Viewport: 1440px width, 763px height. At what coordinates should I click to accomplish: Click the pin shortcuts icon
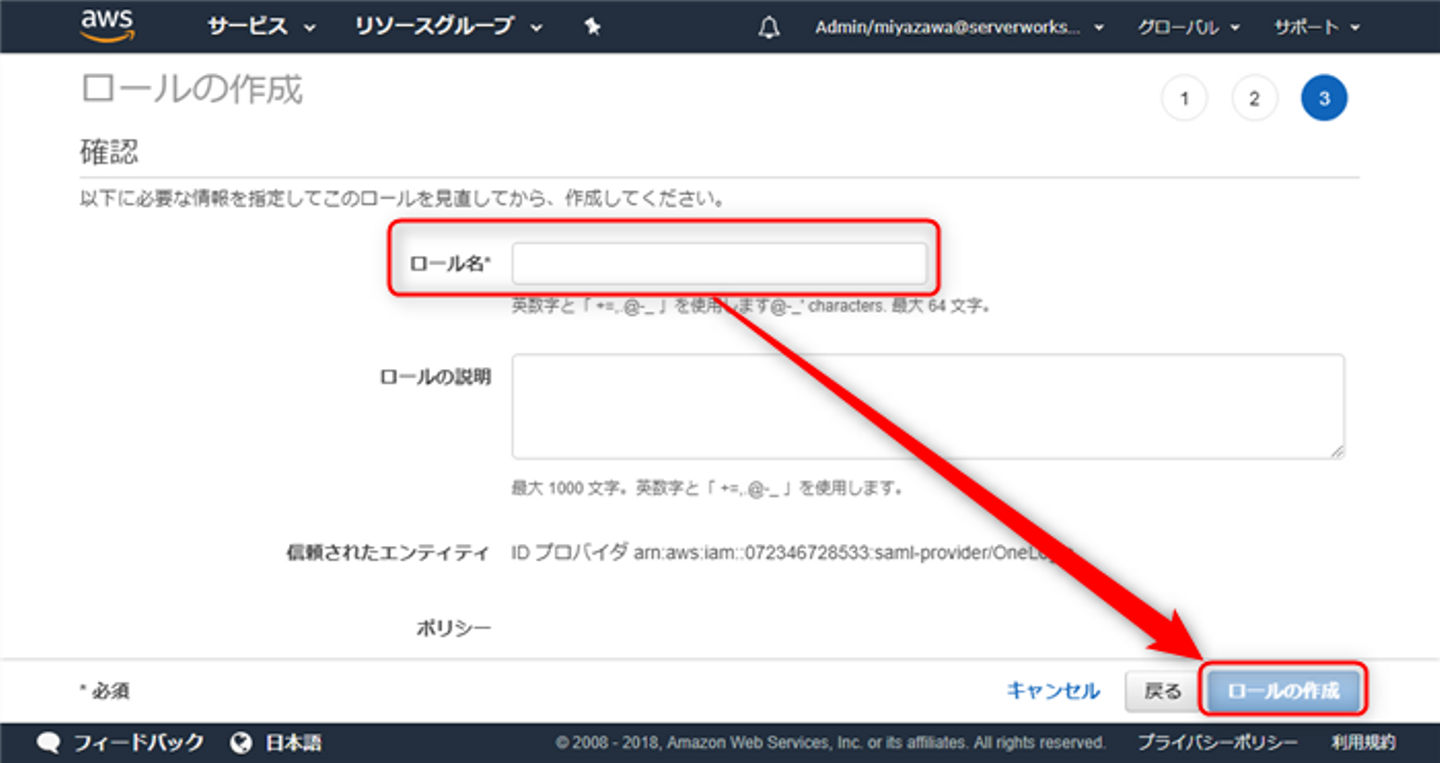592,28
